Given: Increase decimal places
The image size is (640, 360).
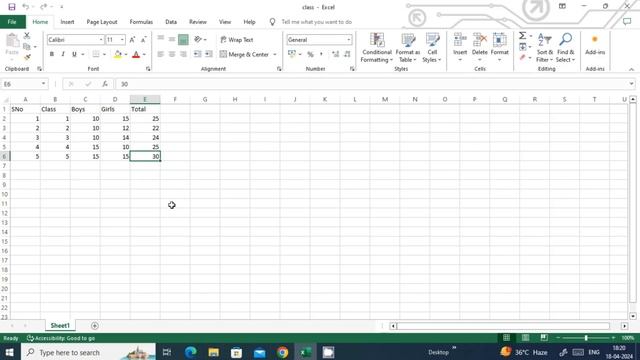Looking at the screenshot, I should (335, 54).
